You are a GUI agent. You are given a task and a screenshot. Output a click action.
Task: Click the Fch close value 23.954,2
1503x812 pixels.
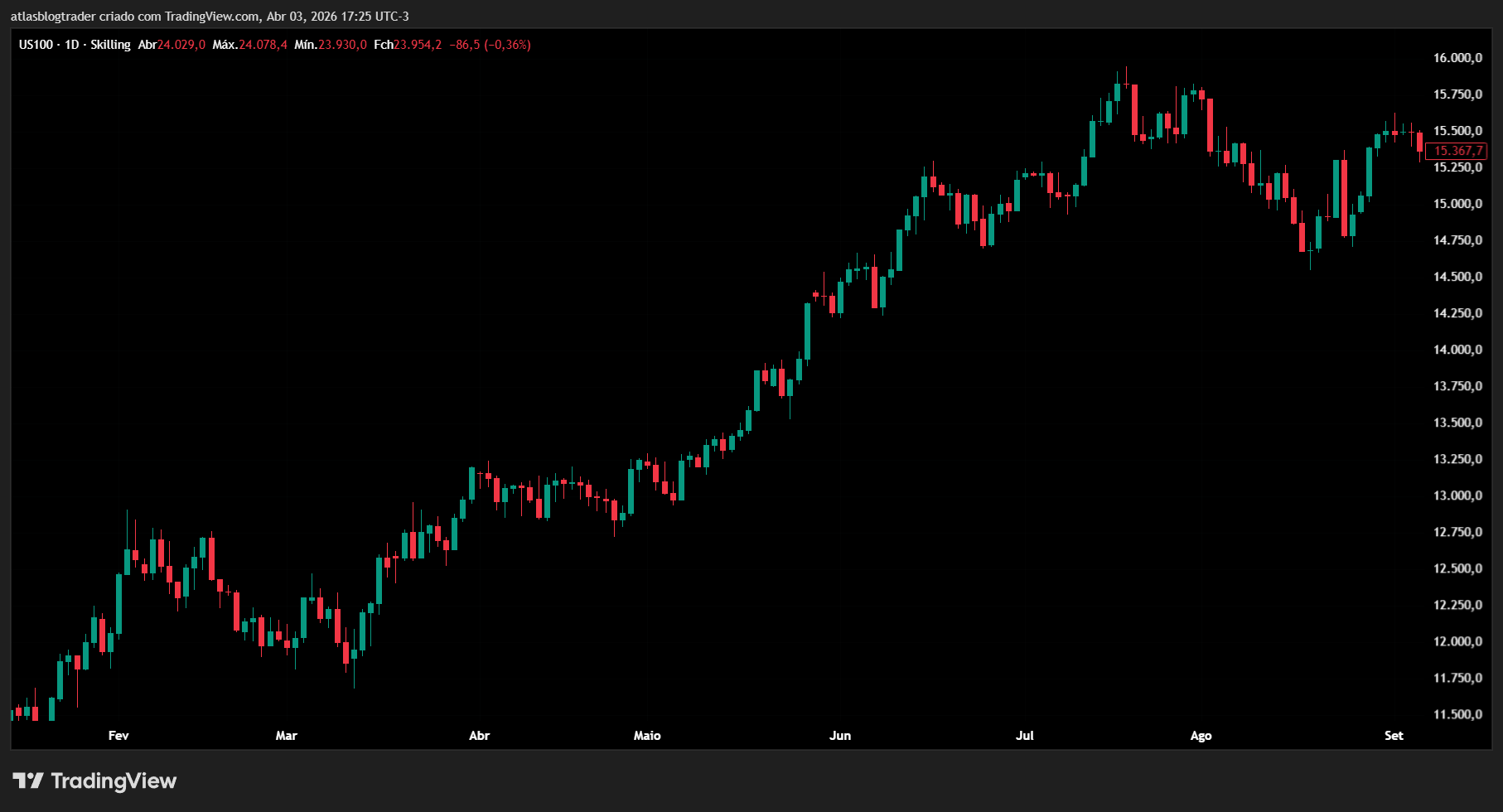pos(418,45)
